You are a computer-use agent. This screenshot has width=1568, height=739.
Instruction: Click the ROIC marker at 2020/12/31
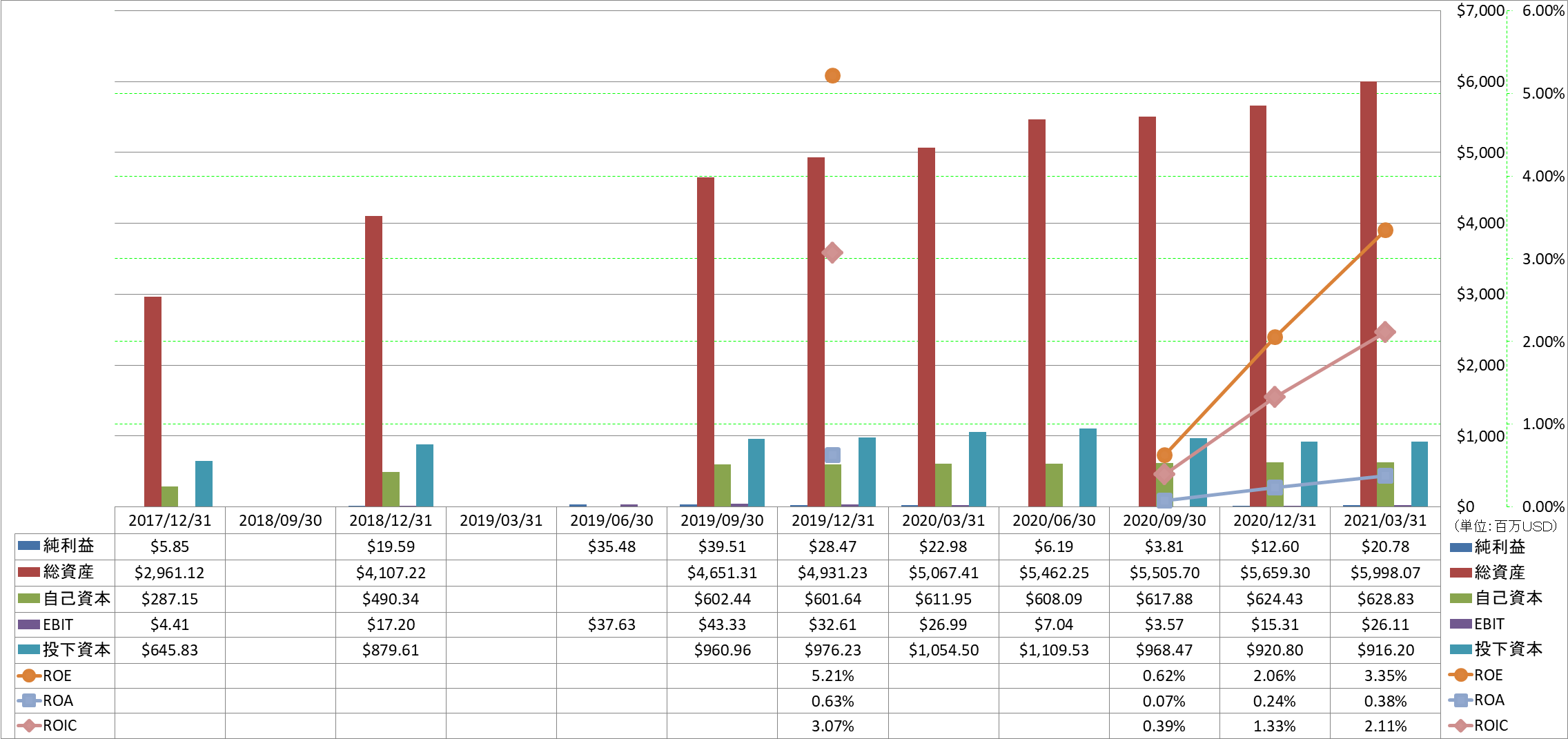coord(1275,397)
